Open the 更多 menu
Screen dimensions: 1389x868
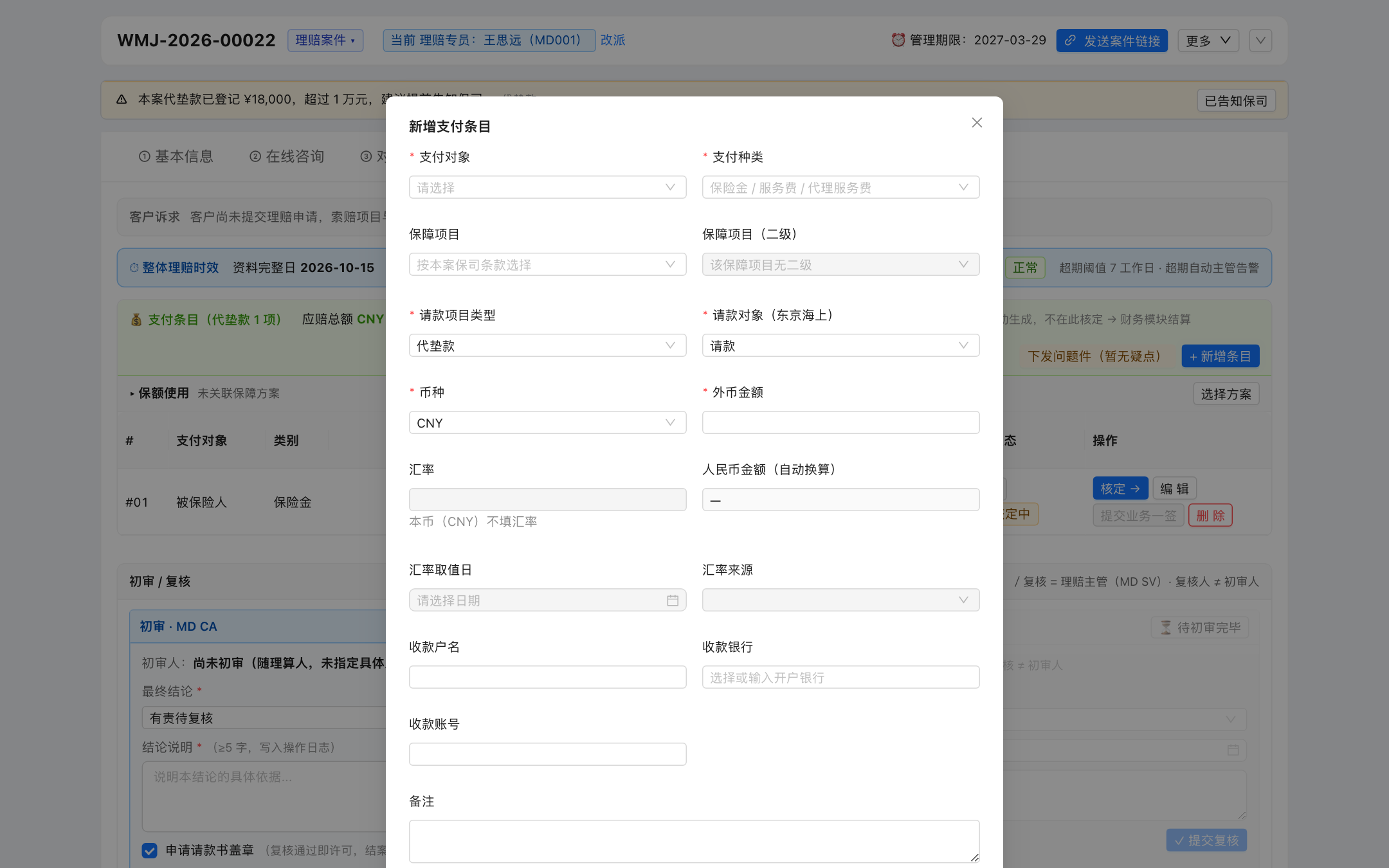[1208, 41]
